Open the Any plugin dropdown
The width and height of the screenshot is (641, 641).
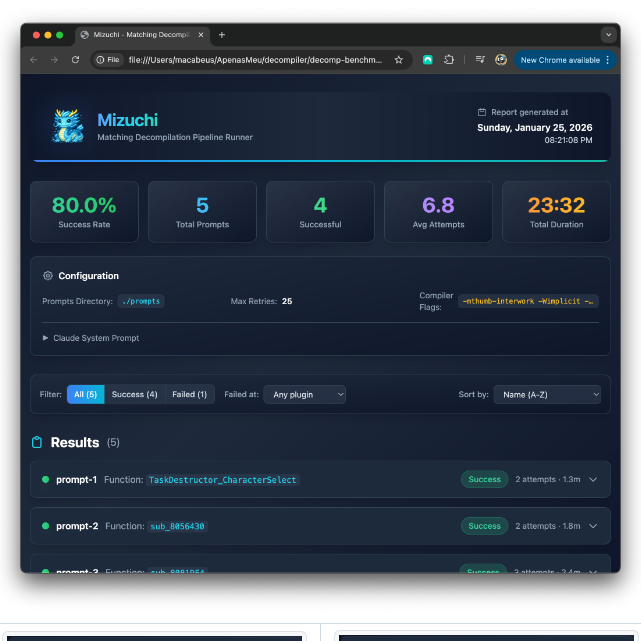point(305,394)
